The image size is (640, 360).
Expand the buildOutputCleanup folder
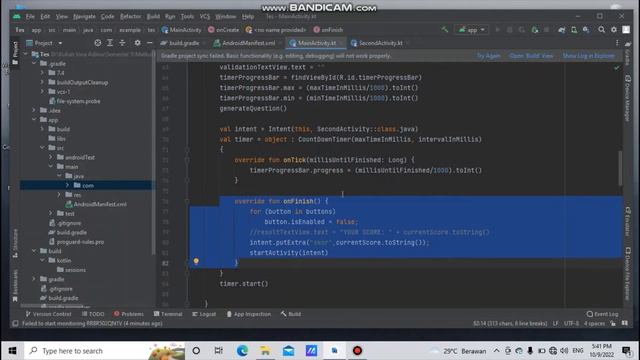(42, 82)
